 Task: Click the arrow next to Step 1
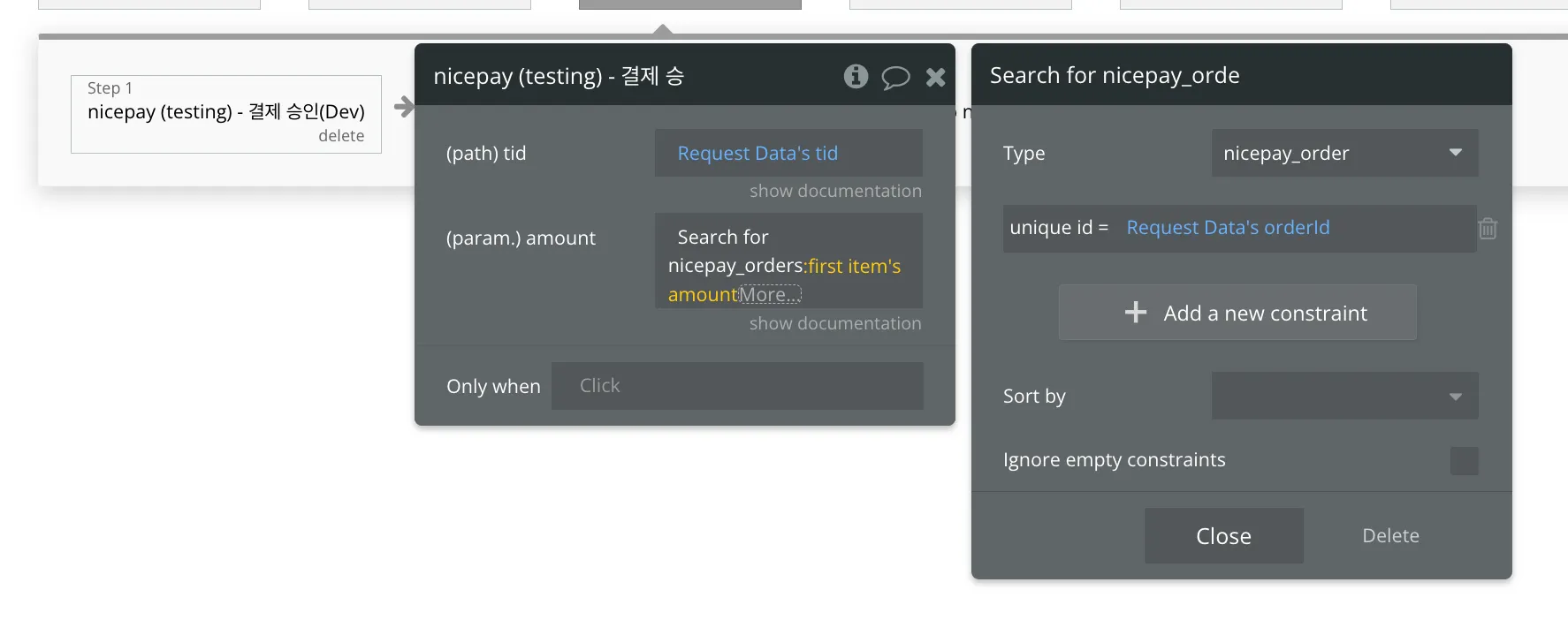[403, 107]
